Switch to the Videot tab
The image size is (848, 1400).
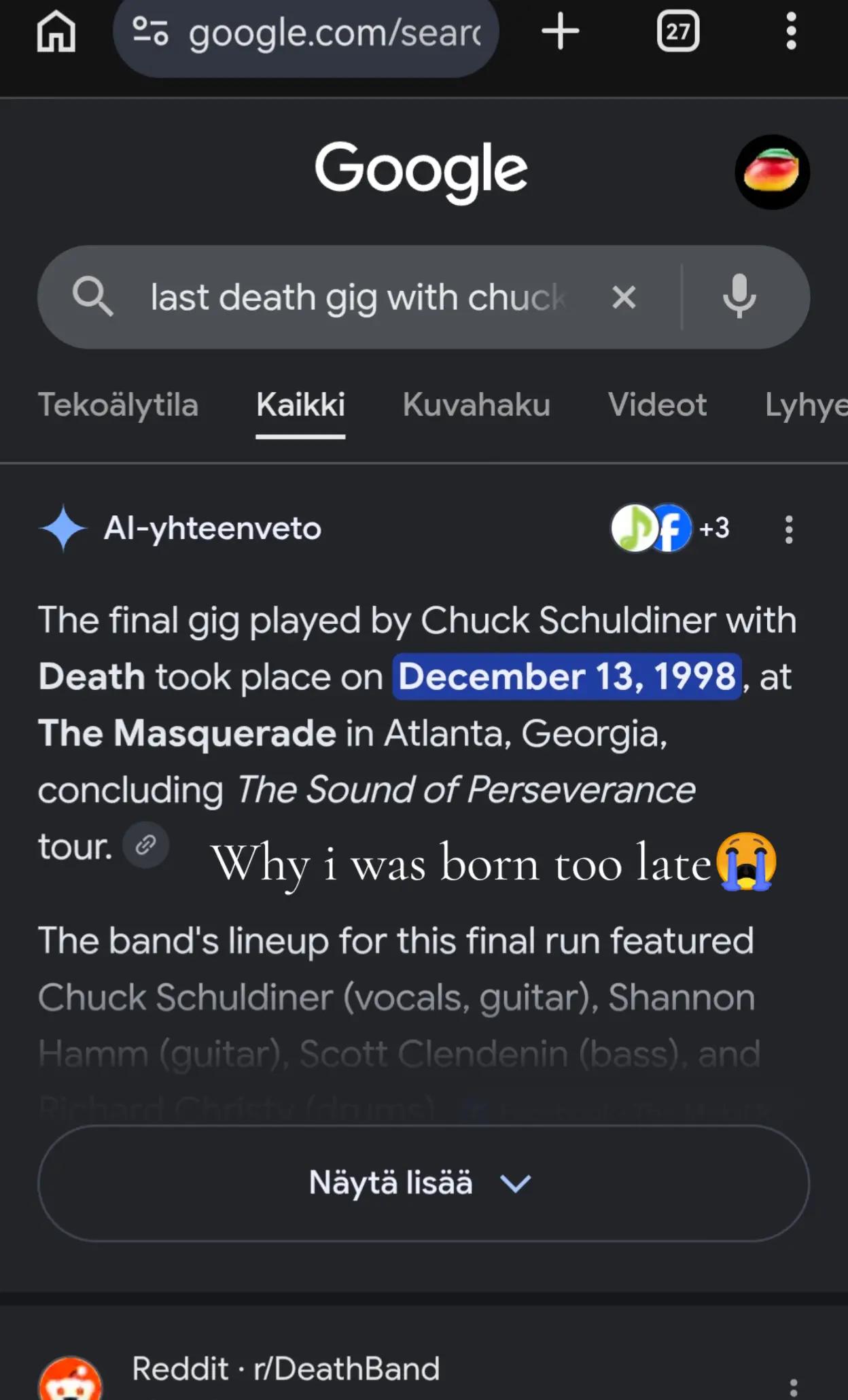point(658,405)
